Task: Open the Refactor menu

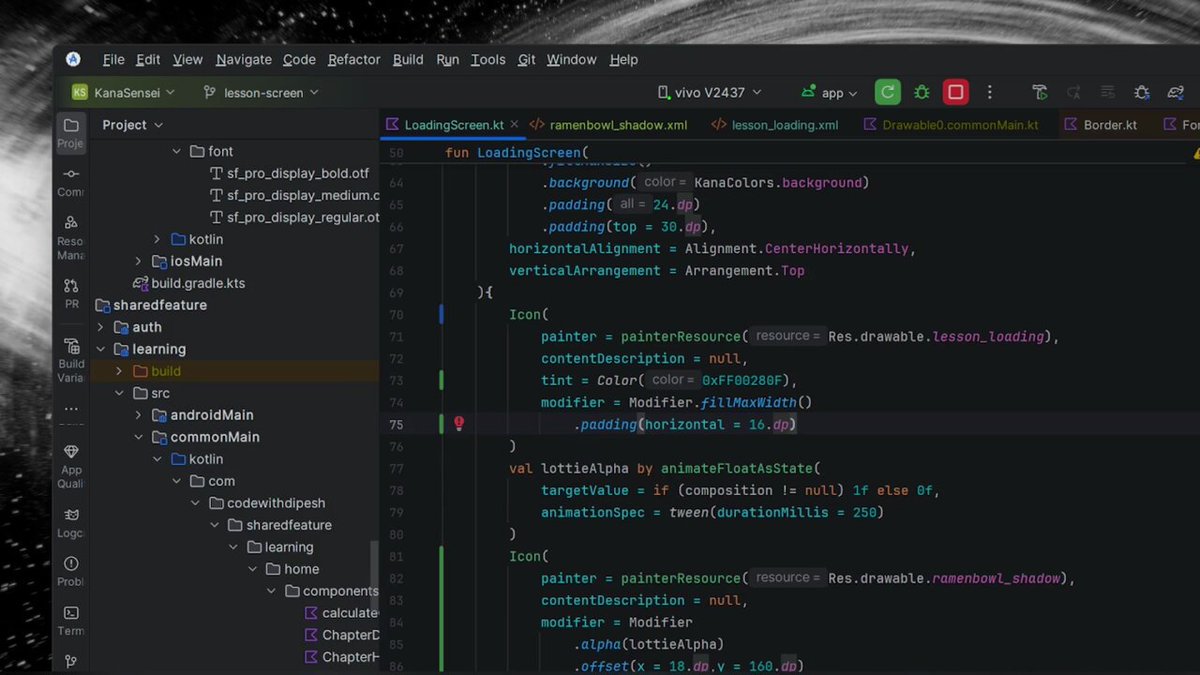Action: [354, 60]
